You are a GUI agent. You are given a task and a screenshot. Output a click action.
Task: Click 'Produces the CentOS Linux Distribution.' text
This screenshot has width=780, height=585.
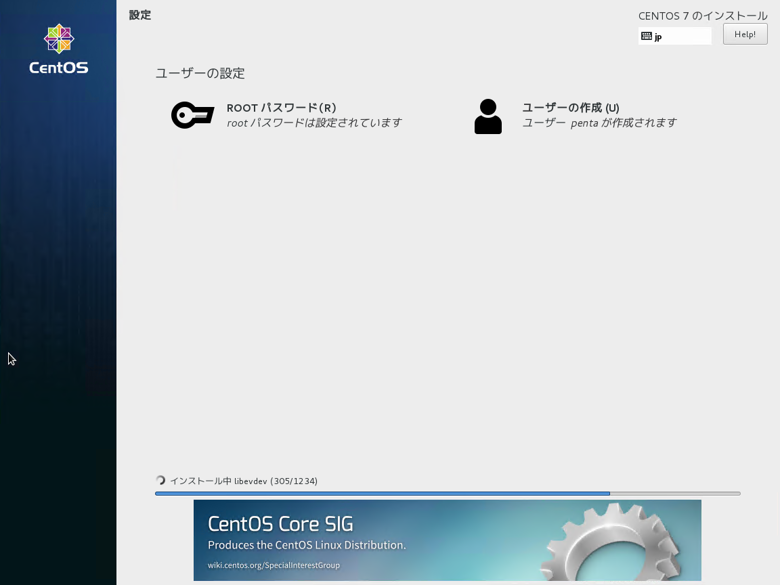(x=307, y=545)
